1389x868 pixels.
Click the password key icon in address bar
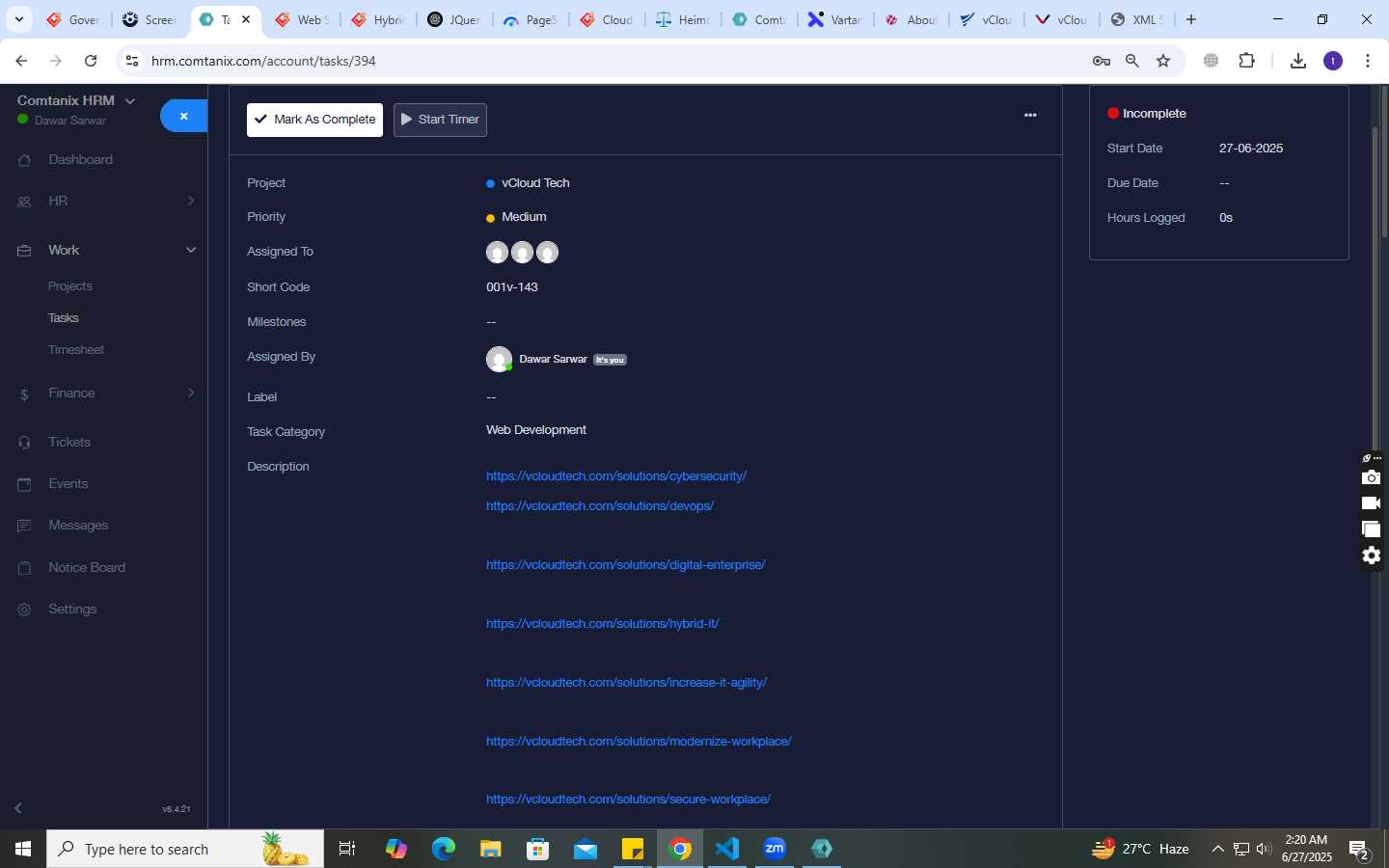pyautogui.click(x=1101, y=61)
